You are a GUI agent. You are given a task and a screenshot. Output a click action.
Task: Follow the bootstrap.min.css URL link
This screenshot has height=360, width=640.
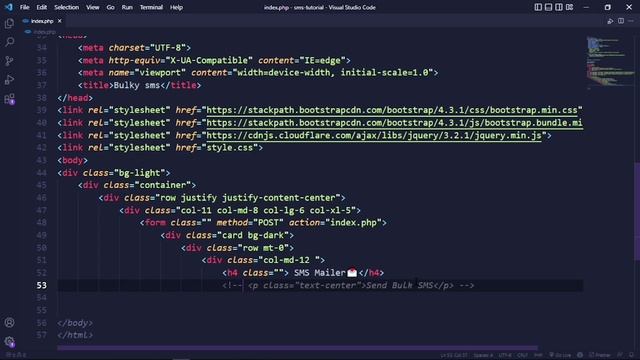coord(392,110)
